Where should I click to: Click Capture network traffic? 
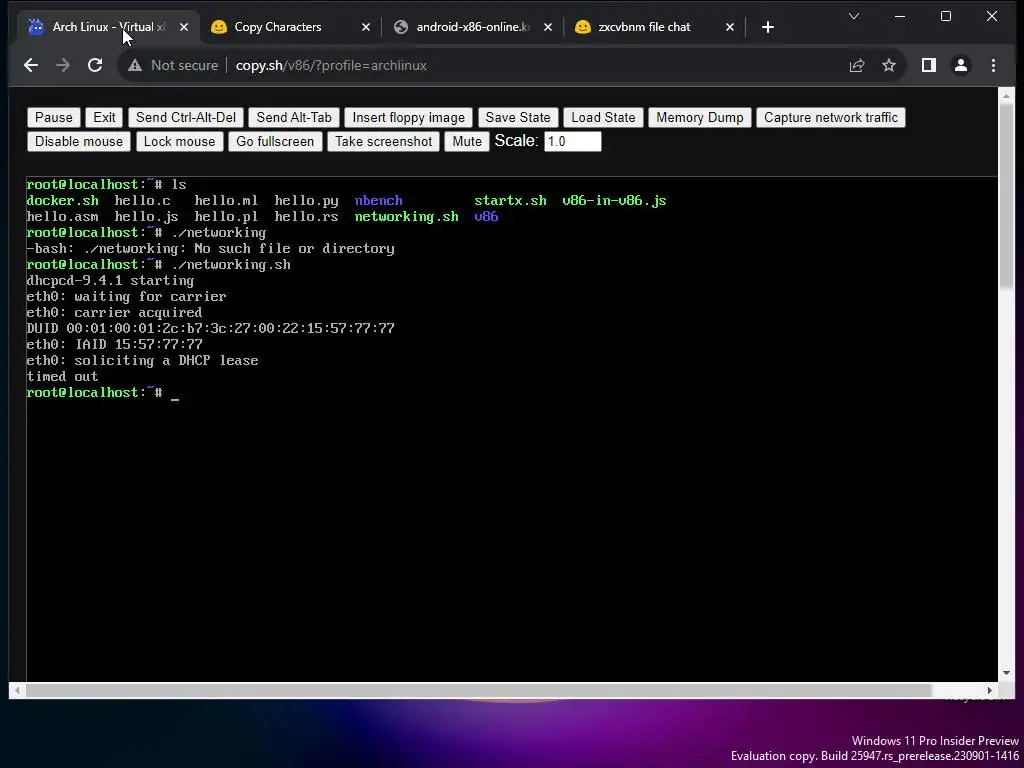click(831, 118)
